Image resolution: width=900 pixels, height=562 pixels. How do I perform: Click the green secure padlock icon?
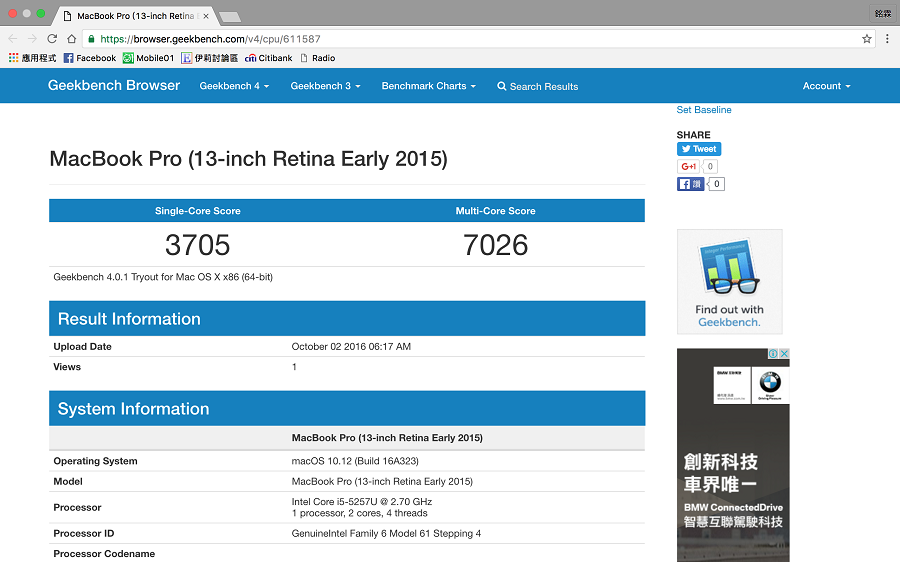[91, 38]
